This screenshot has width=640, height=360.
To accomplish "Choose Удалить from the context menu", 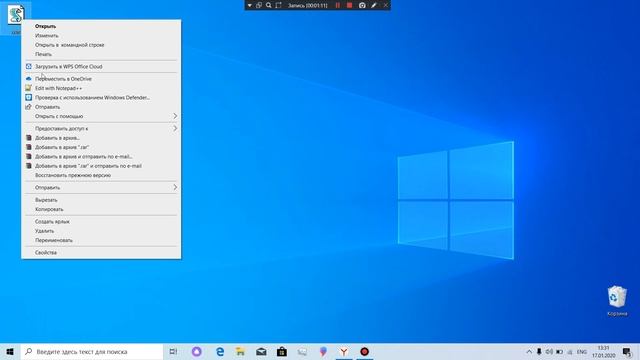I will [x=101, y=231].
